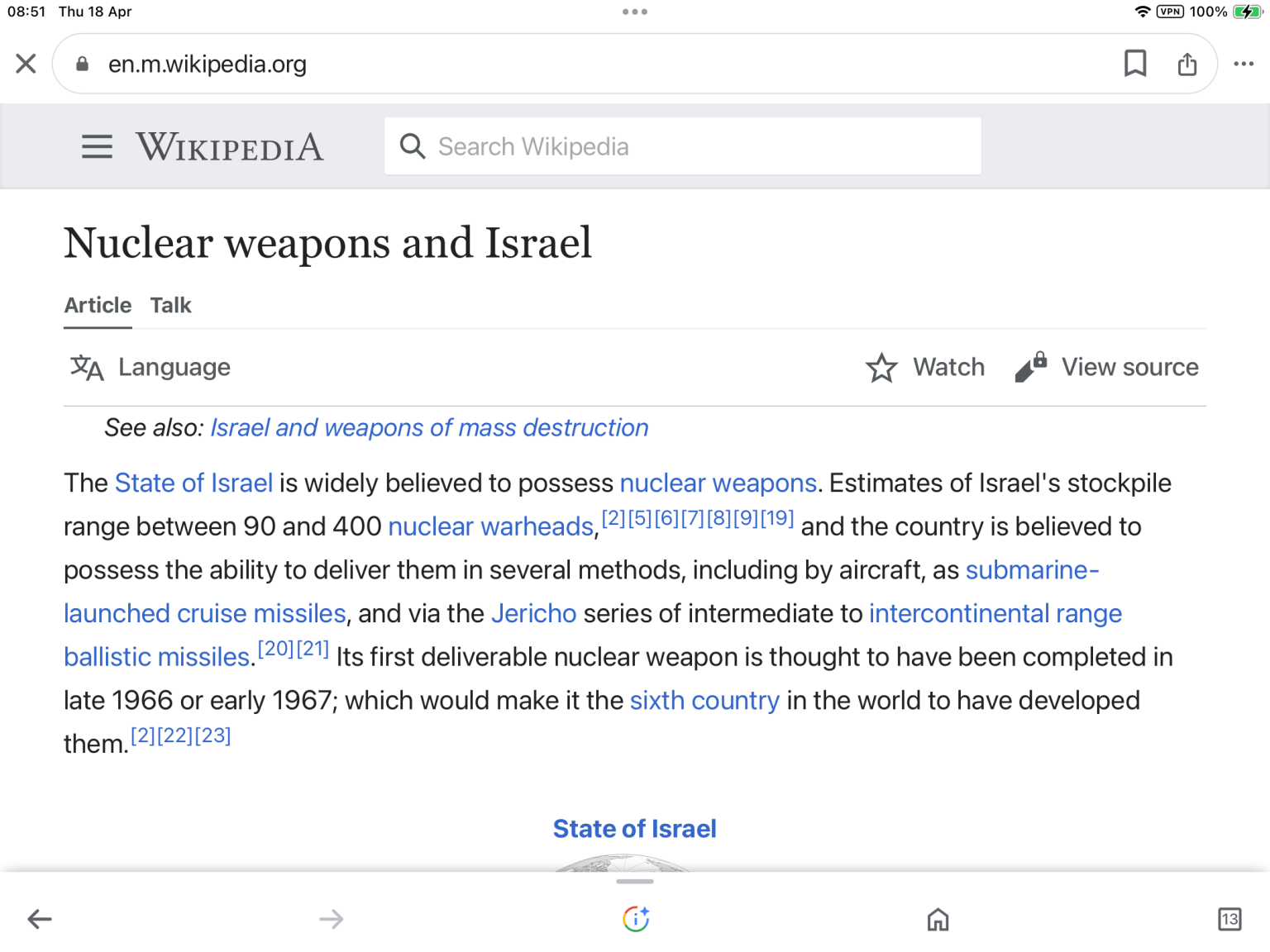Open citation [20]
Image resolution: width=1270 pixels, height=952 pixels.
point(276,649)
